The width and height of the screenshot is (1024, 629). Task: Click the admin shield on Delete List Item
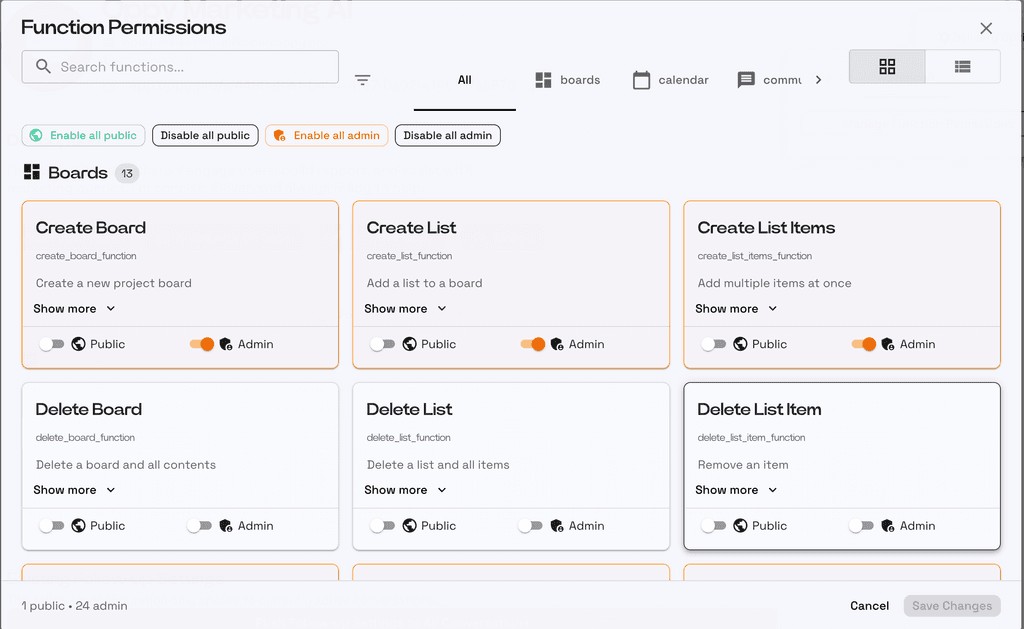point(888,525)
